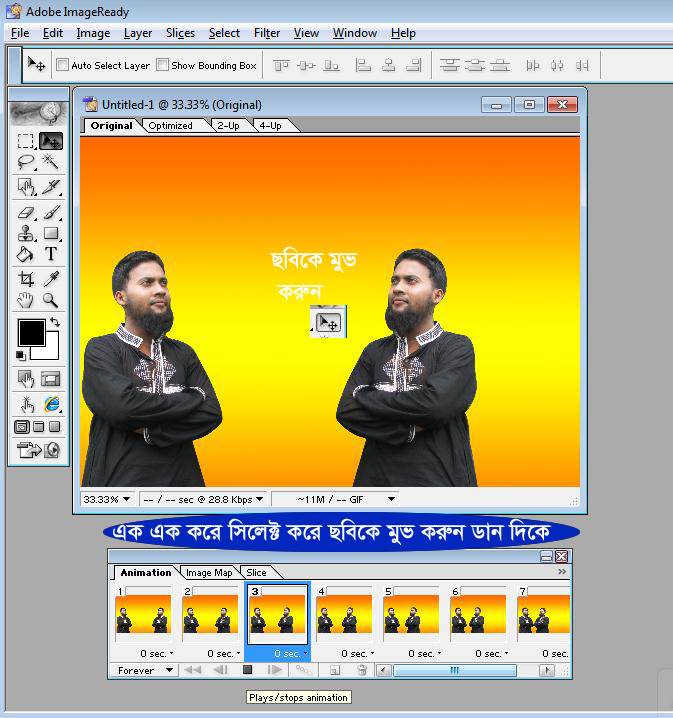
Task: Select the previous frame button
Action: pyautogui.click(x=220, y=670)
